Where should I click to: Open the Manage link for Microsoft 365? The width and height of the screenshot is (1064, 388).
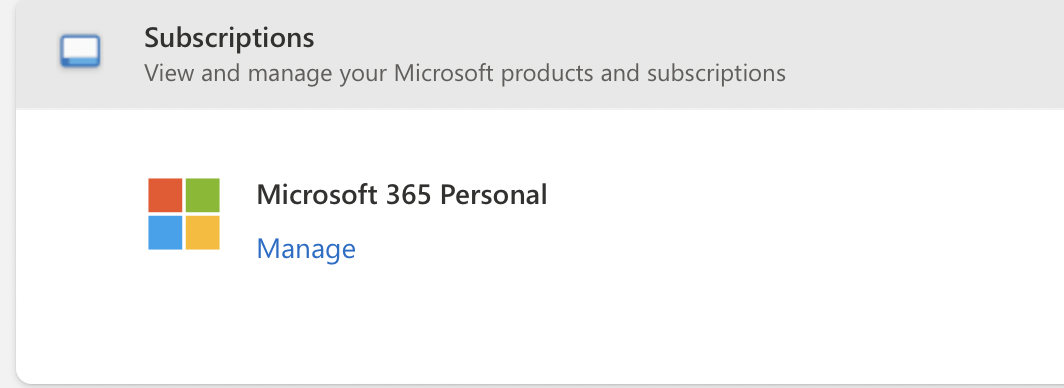306,249
